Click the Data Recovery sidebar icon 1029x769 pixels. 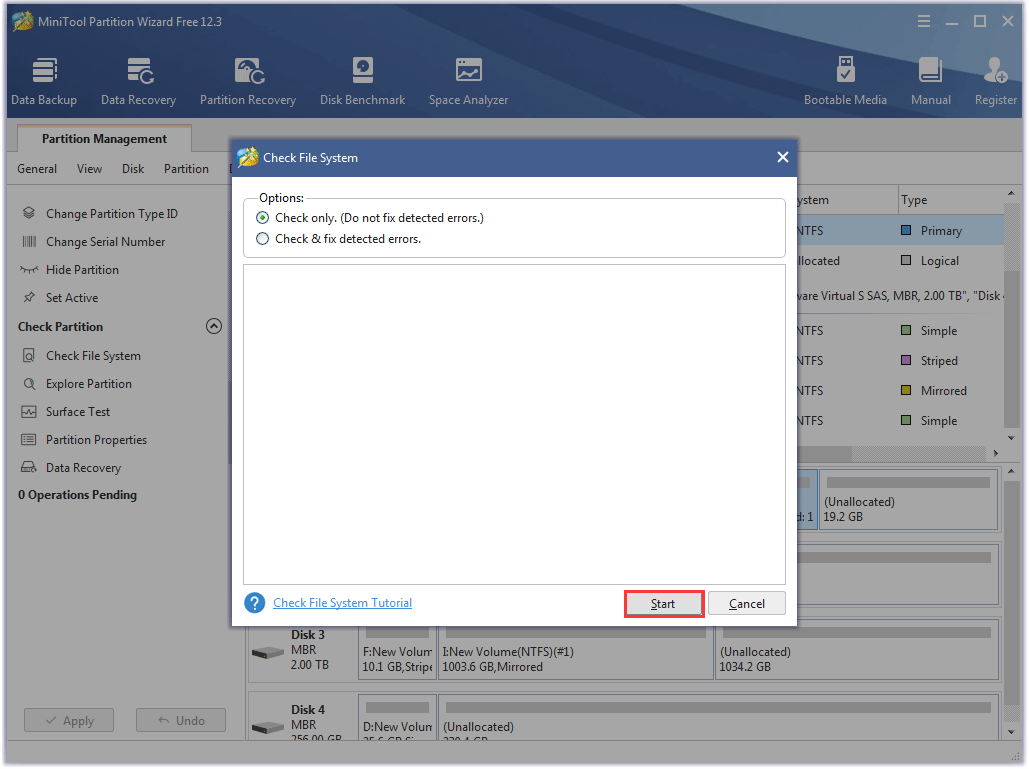pyautogui.click(x=29, y=468)
